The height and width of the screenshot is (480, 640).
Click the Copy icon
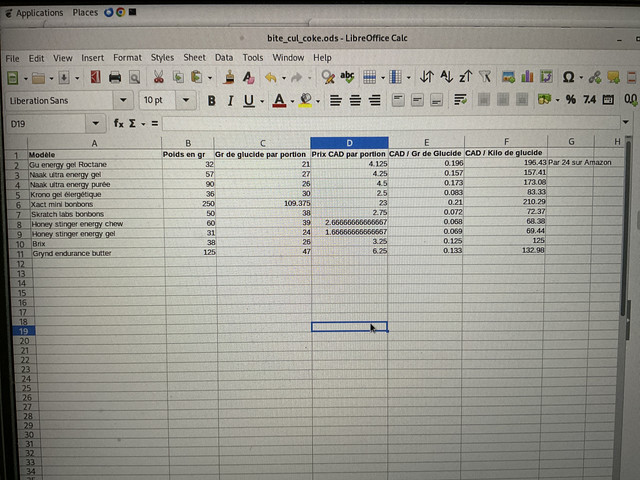tap(178, 77)
